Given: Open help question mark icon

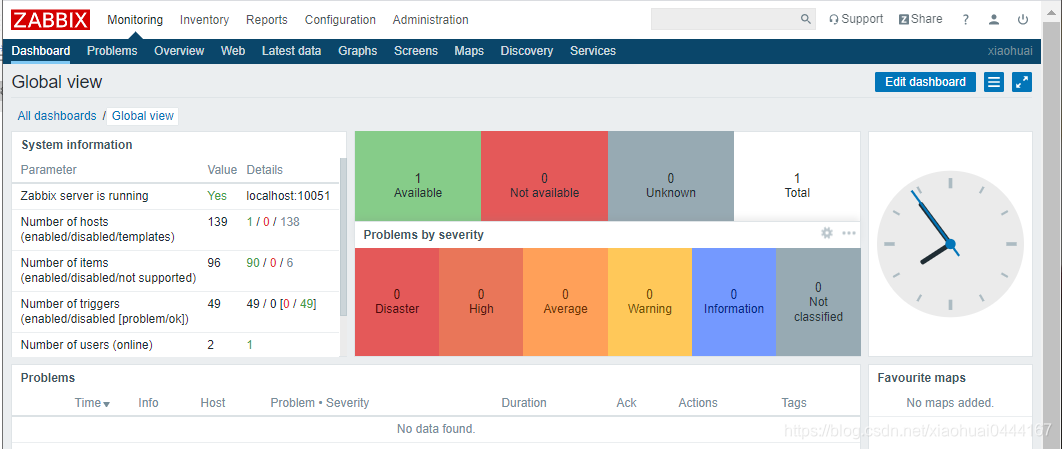Looking at the screenshot, I should [x=966, y=20].
